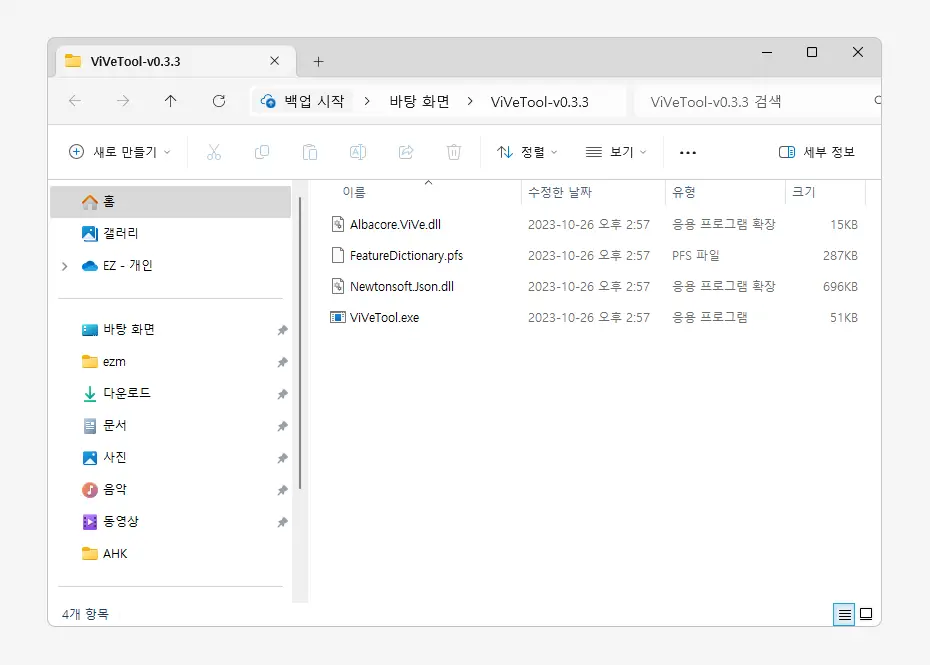Unpin 동영상 using its pin icon
The width and height of the screenshot is (930, 665).
tap(282, 523)
